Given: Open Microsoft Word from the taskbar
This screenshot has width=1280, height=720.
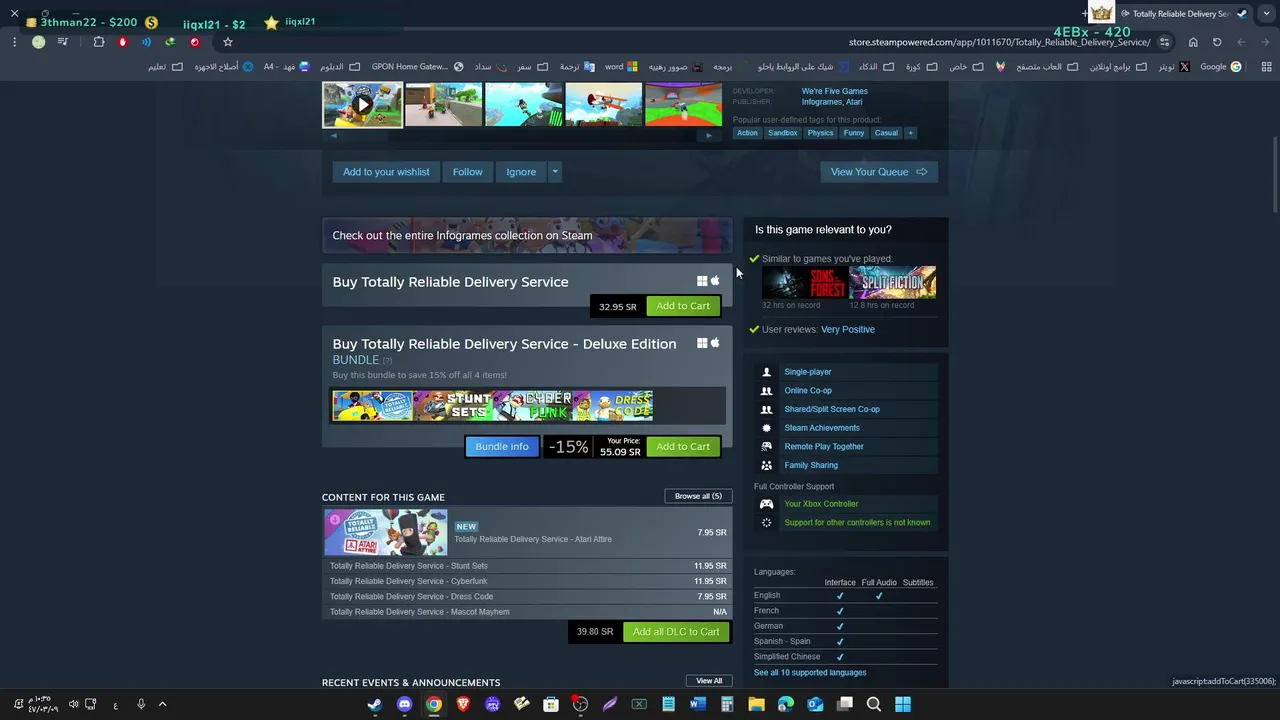Looking at the screenshot, I should [698, 704].
